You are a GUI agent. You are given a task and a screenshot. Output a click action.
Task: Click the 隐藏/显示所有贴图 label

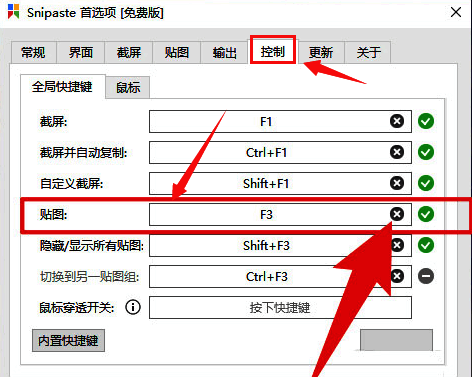(x=92, y=246)
